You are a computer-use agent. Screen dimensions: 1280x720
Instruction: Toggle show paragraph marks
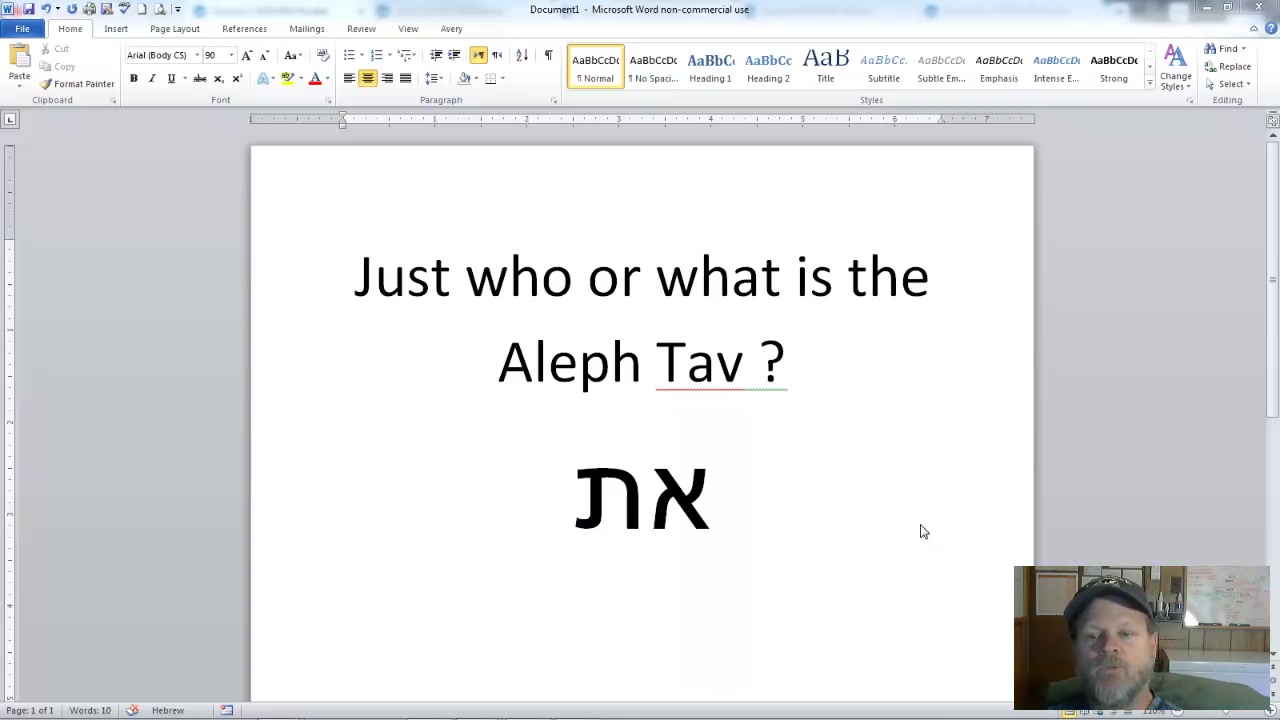(x=548, y=55)
